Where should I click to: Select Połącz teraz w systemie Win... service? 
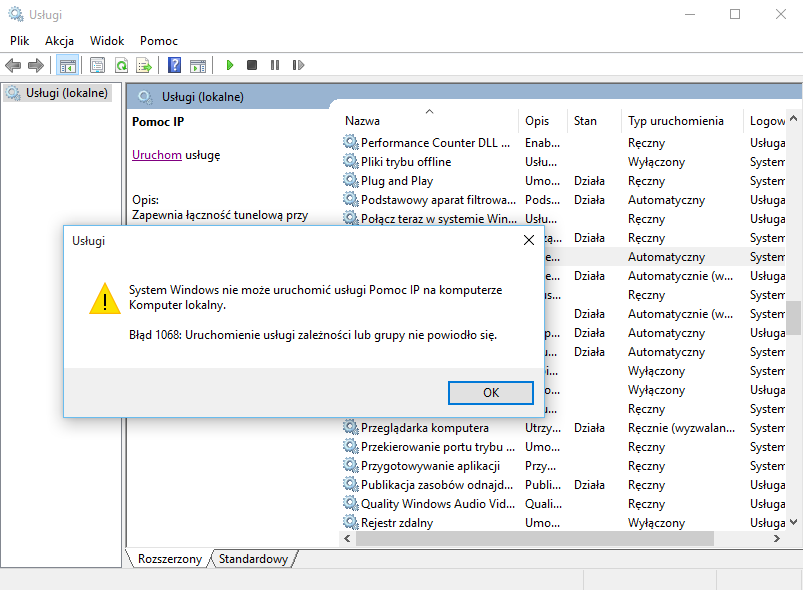[x=438, y=219]
